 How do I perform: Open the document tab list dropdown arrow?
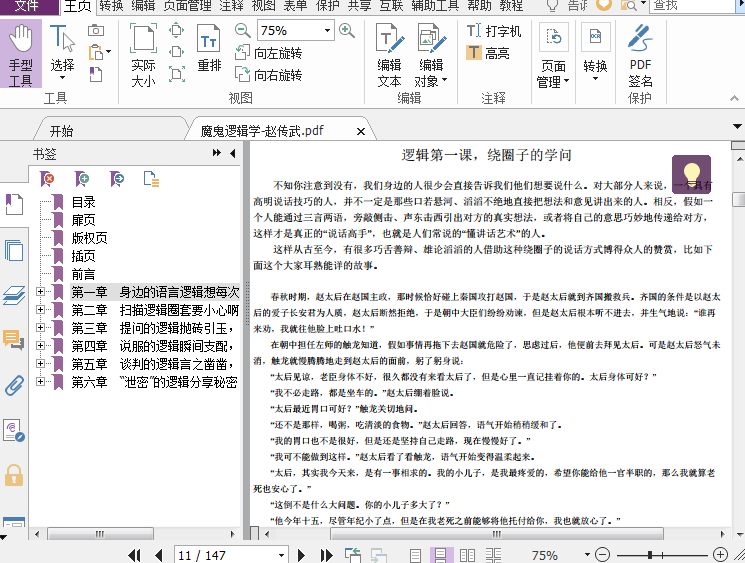[737, 126]
